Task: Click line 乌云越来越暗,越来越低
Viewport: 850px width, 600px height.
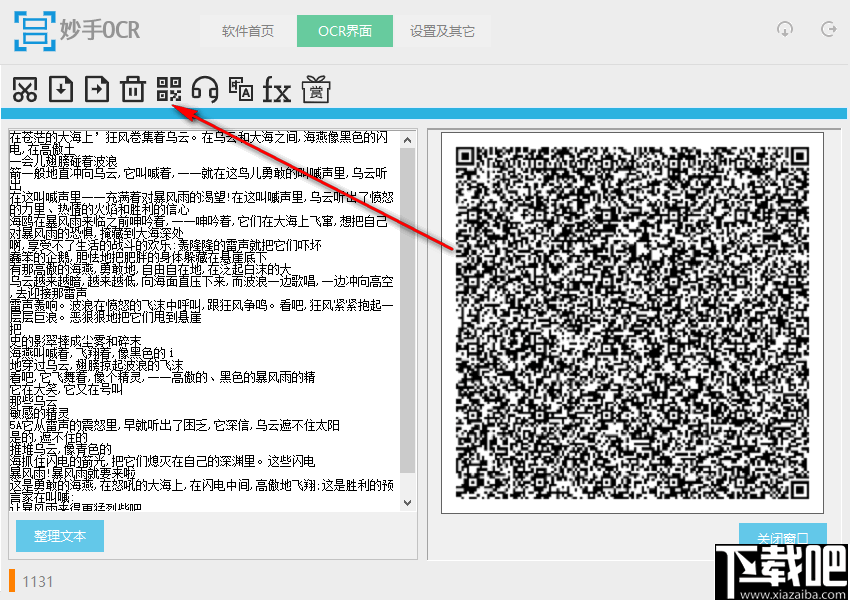Action: (201, 282)
